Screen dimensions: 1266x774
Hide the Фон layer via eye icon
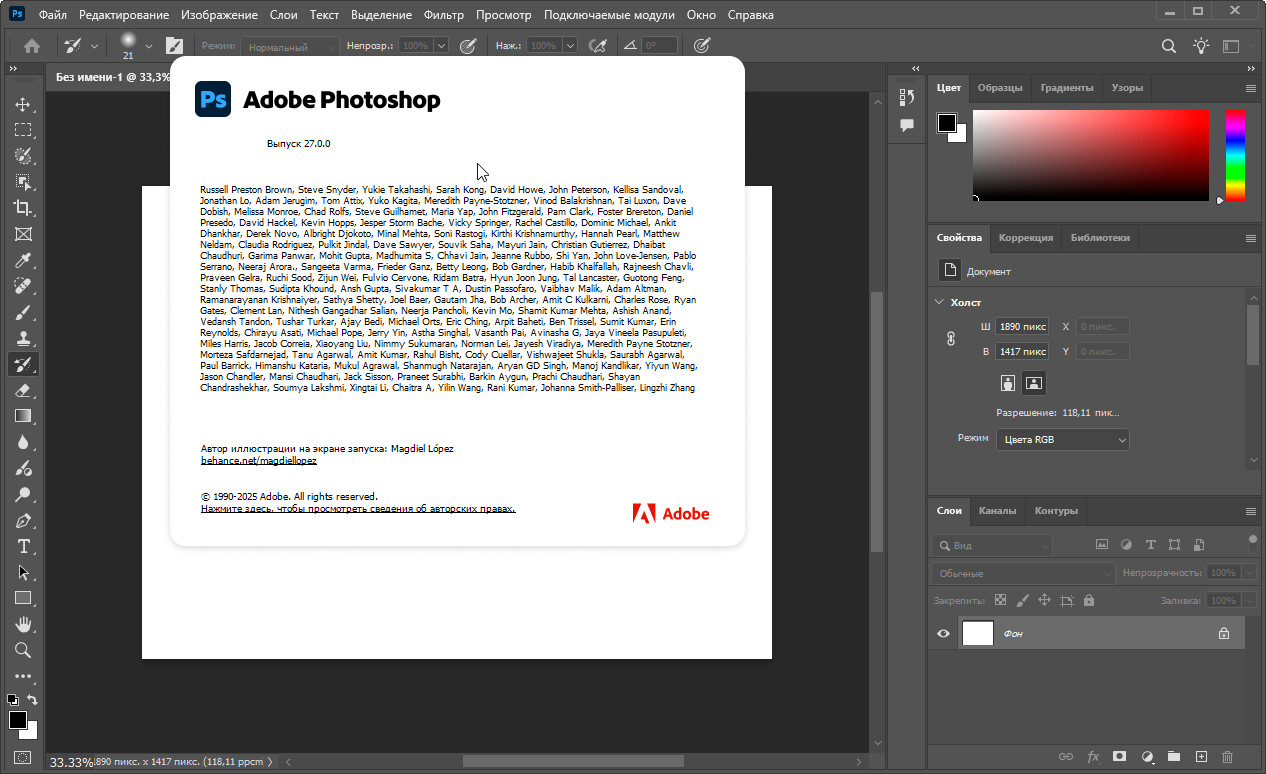[943, 633]
